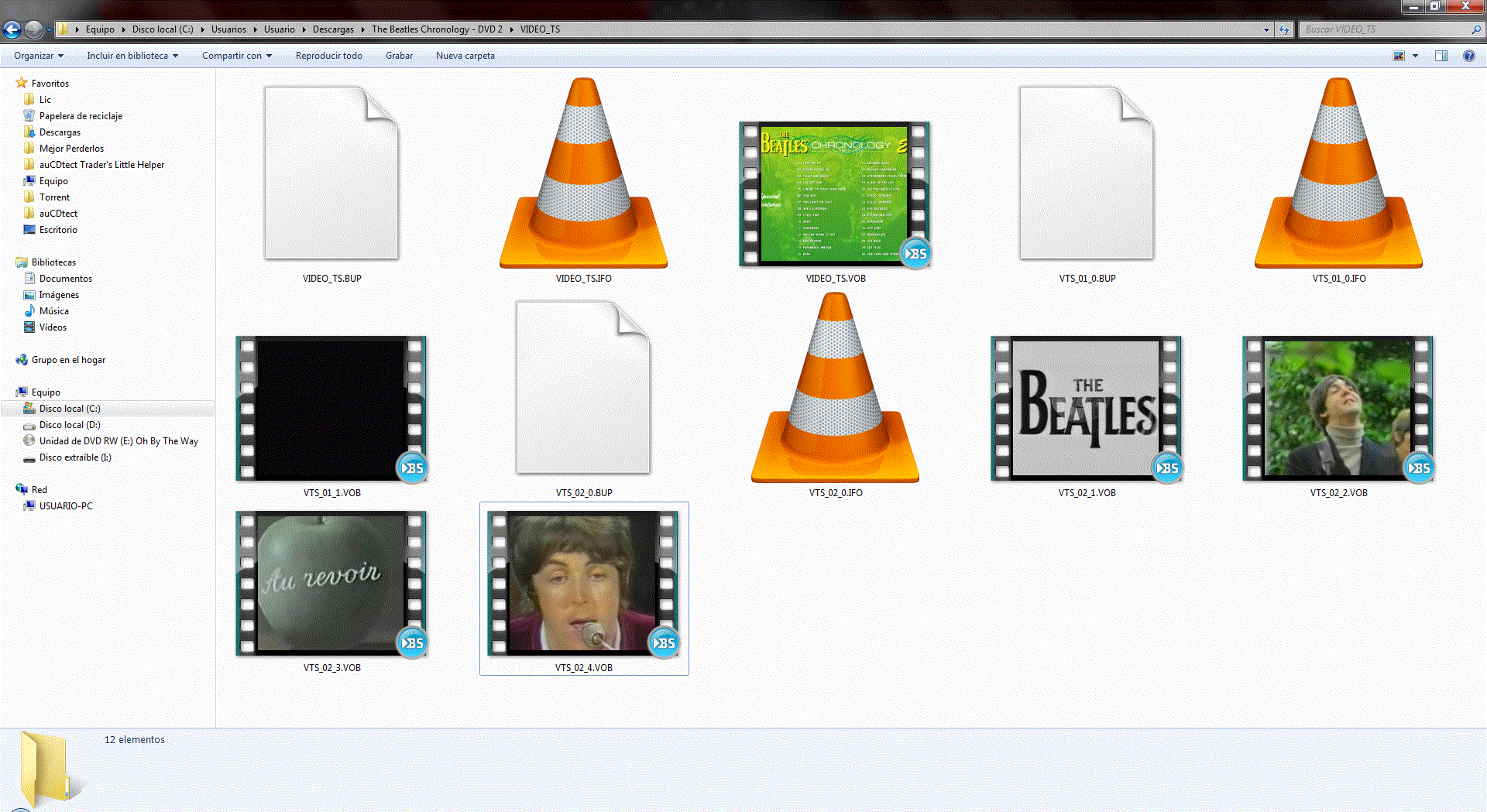Click Reproducir todo in toolbar

[329, 56]
